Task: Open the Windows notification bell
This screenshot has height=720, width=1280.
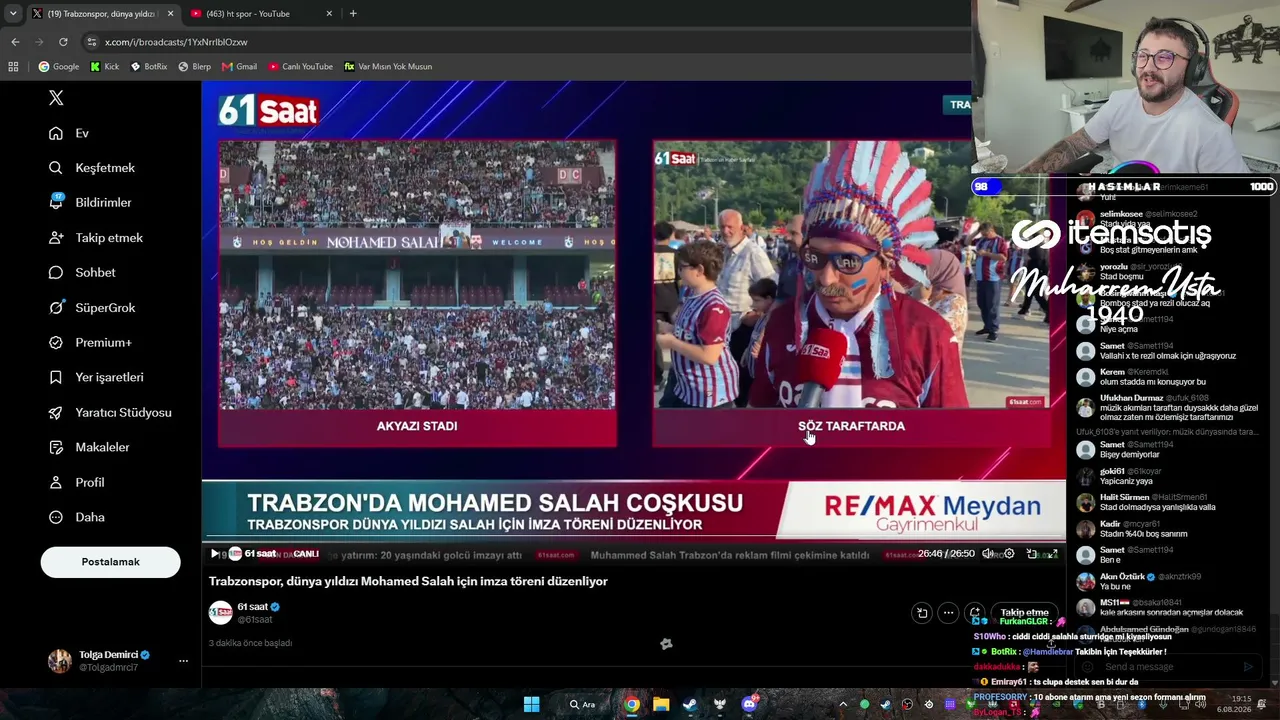Action: pos(1264,704)
